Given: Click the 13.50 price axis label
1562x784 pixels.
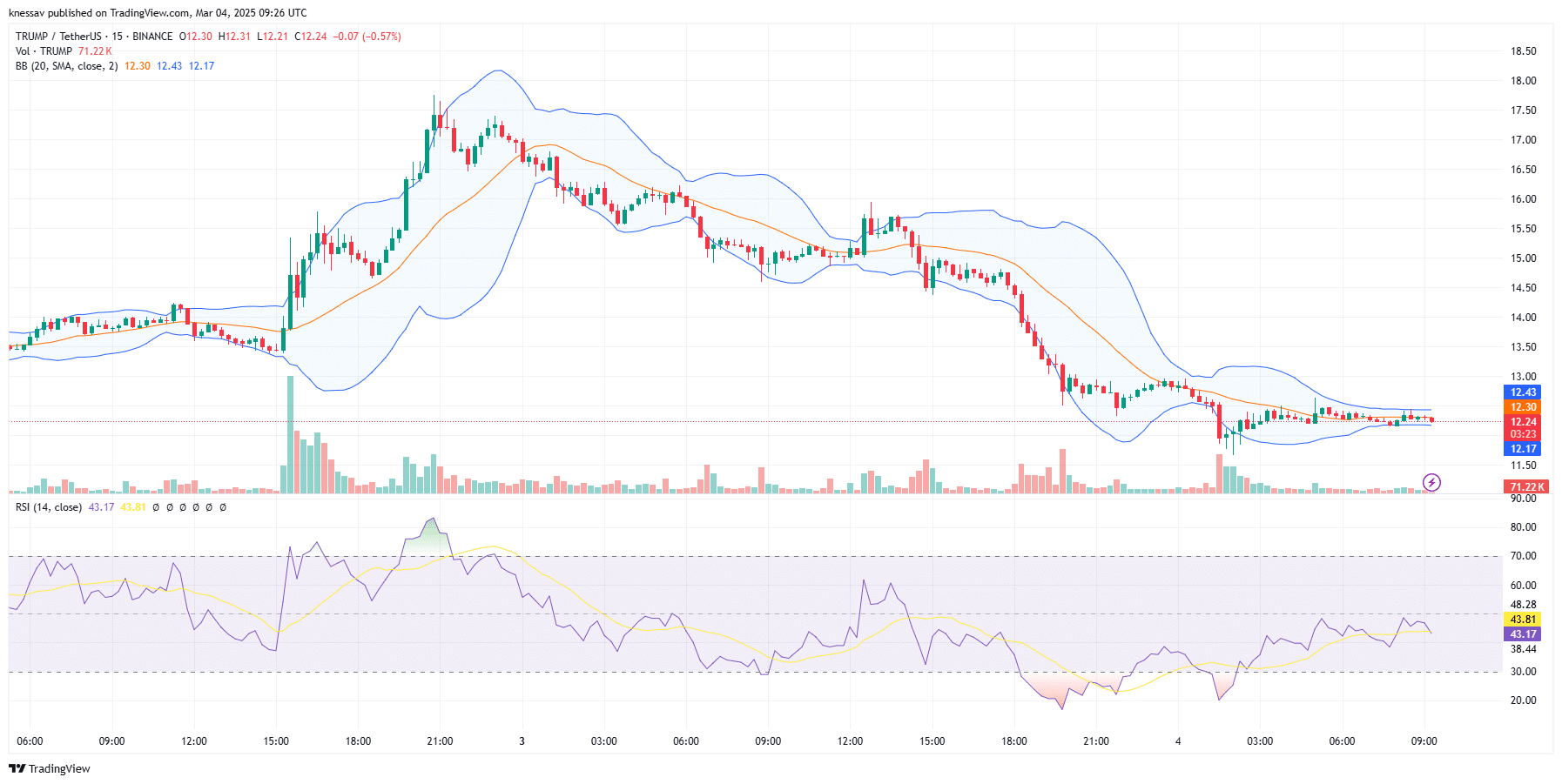Looking at the screenshot, I should 1523,347.
